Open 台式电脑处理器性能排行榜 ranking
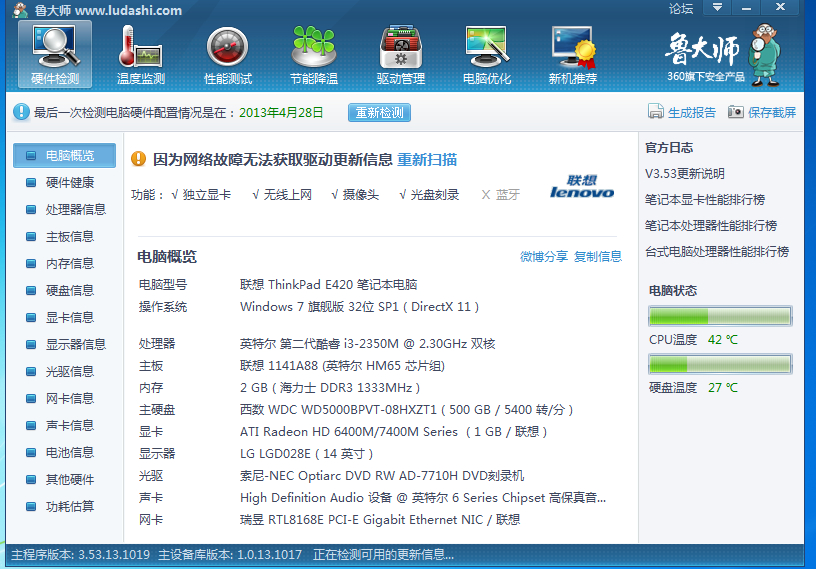The image size is (816, 569). (717, 251)
